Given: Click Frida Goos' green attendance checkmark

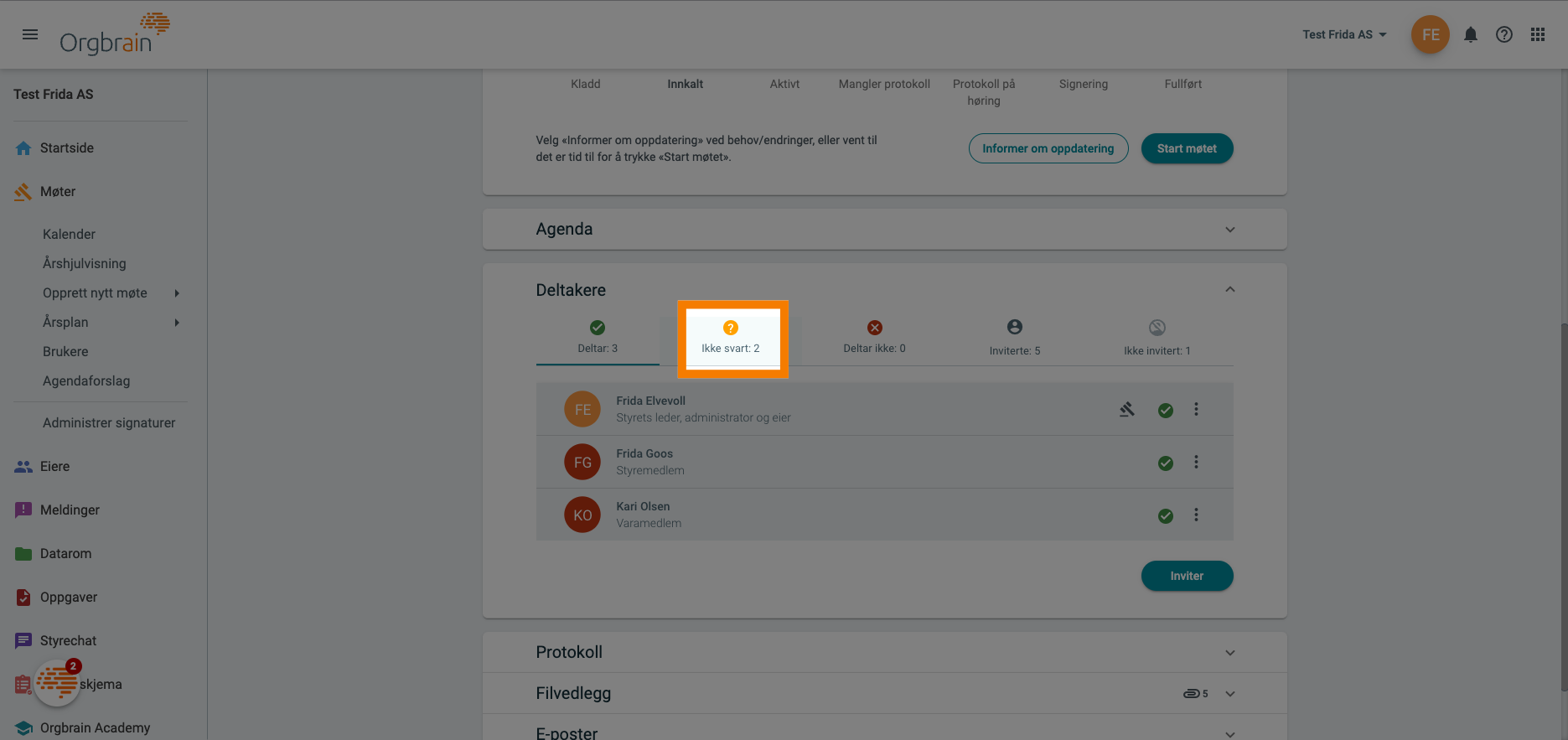Looking at the screenshot, I should [1166, 463].
